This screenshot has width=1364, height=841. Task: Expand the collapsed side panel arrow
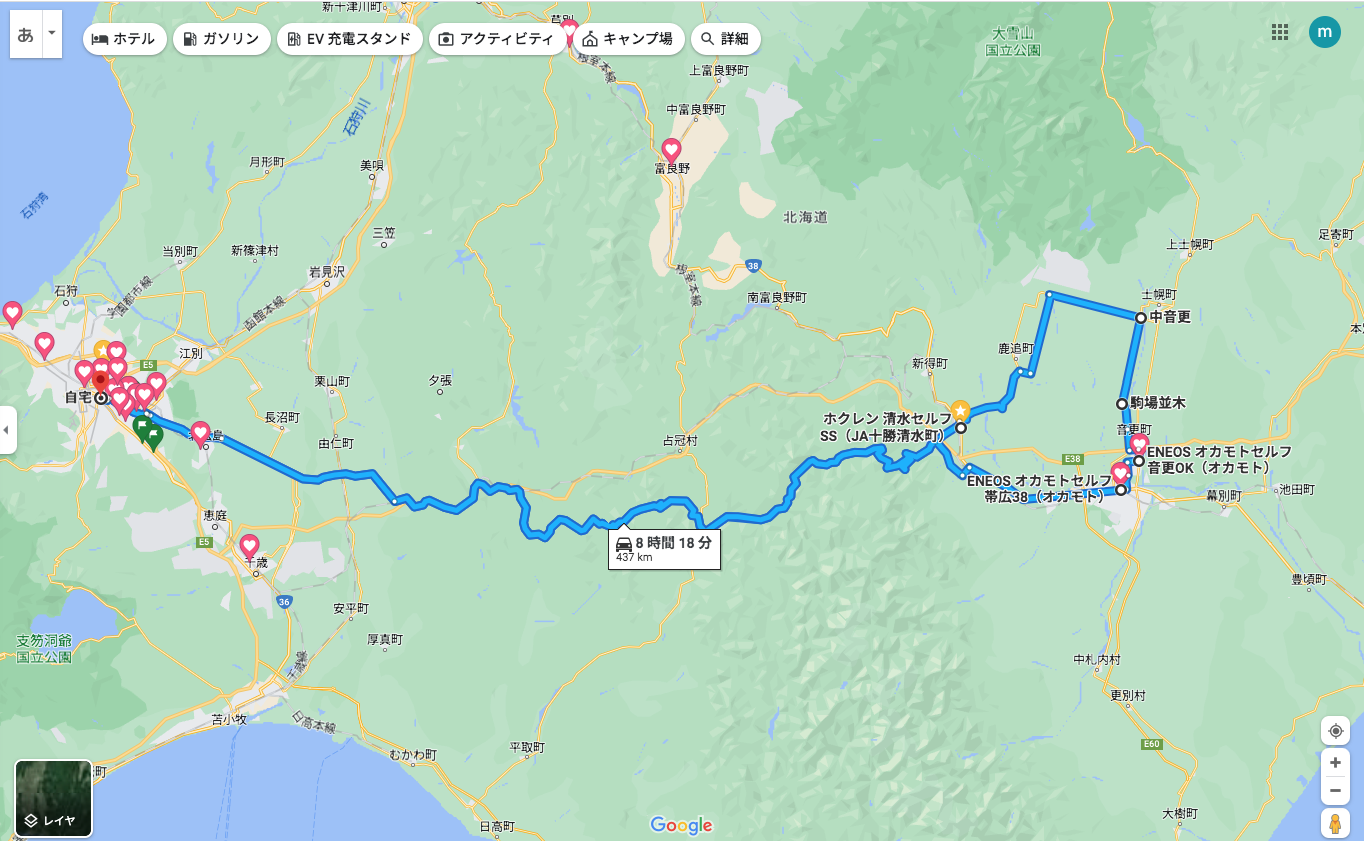(x=8, y=430)
